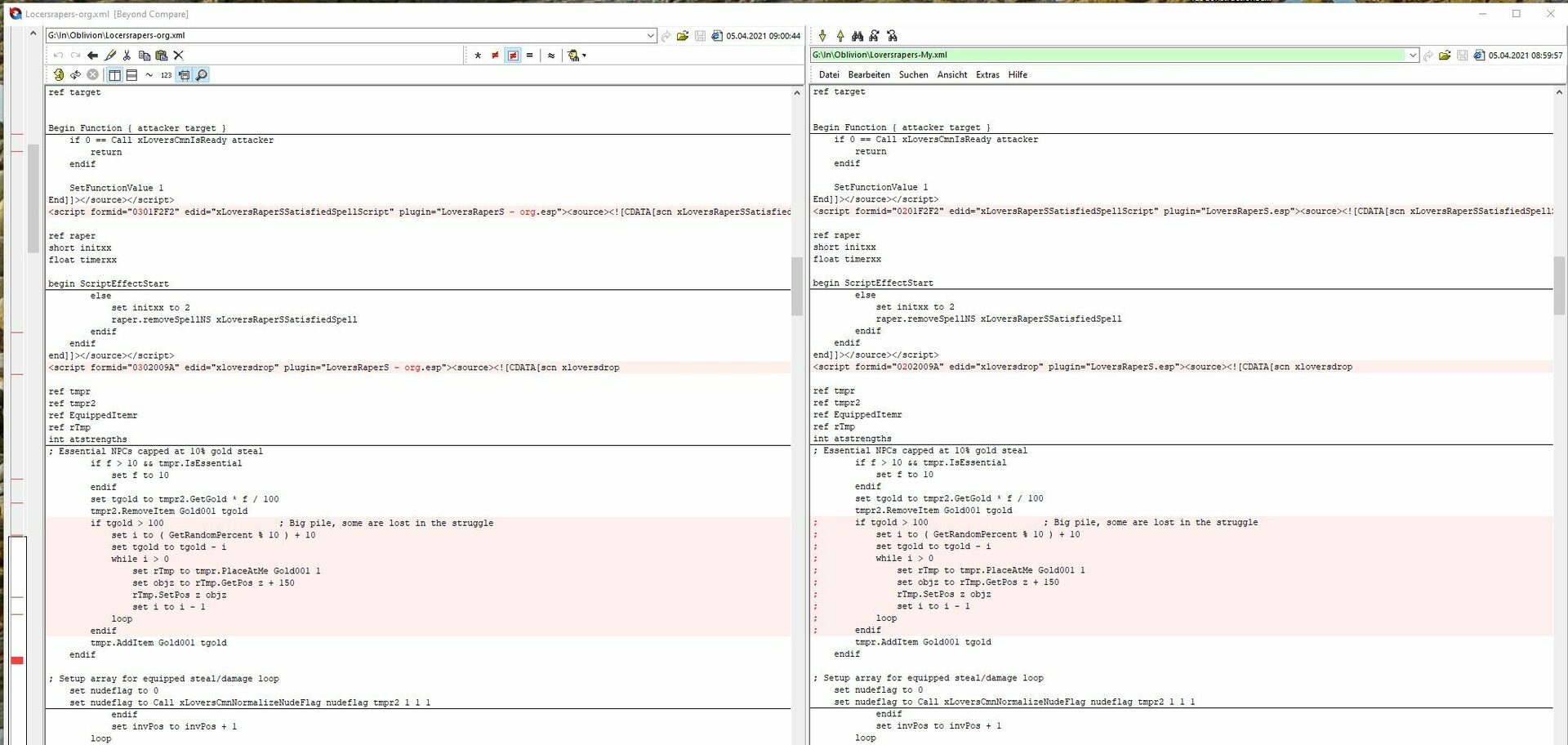The image size is (1568, 745).
Task: Click the right pane scroll-up arrow
Action: (1560, 92)
